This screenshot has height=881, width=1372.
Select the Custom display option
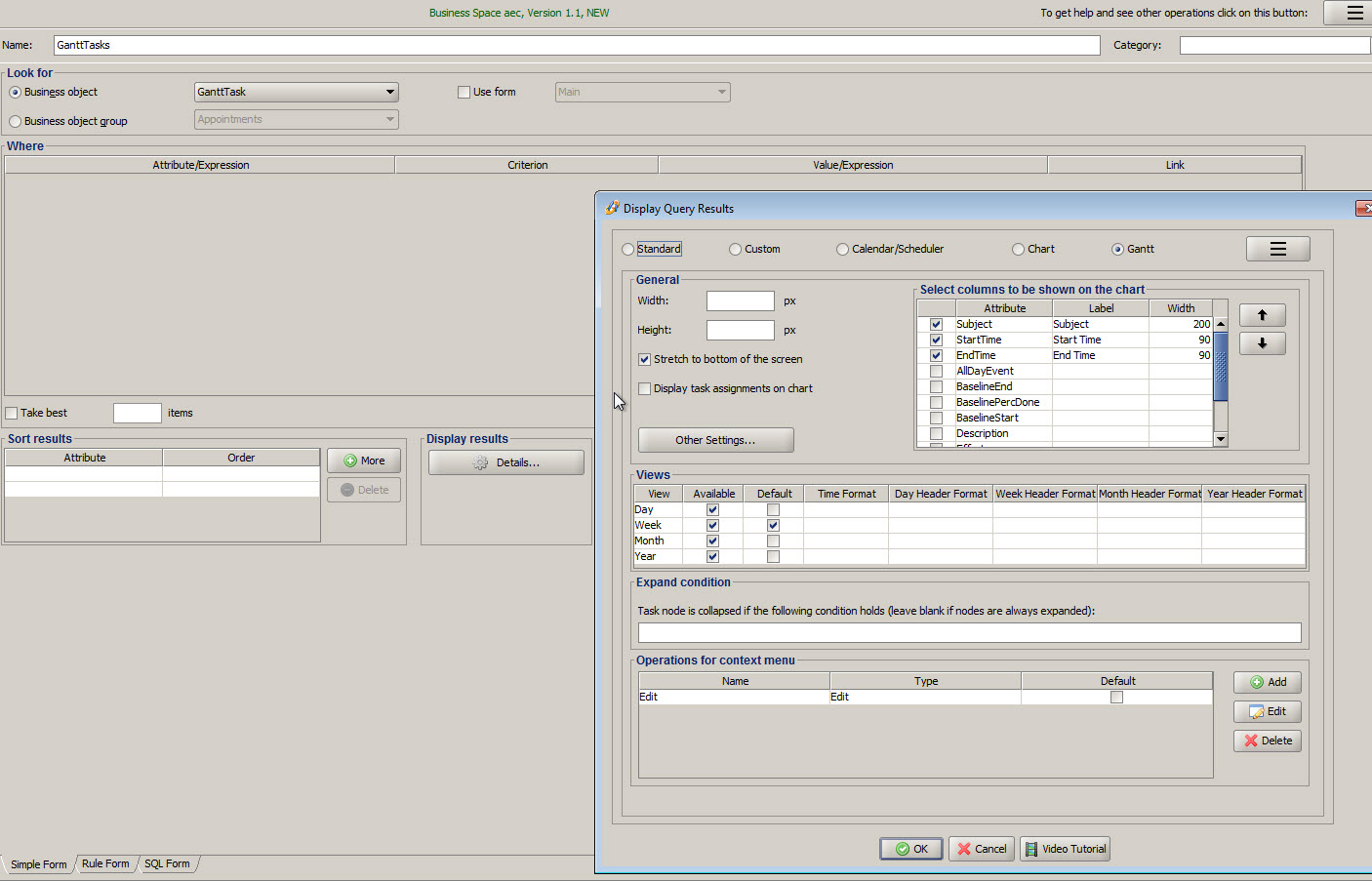pos(735,250)
